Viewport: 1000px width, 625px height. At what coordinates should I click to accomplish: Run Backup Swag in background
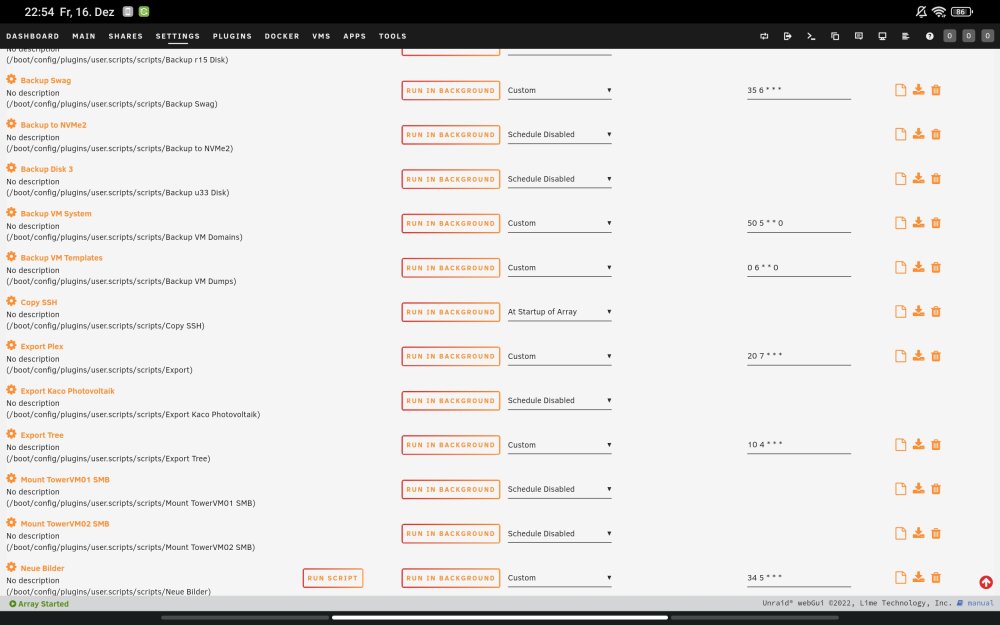pyautogui.click(x=451, y=91)
